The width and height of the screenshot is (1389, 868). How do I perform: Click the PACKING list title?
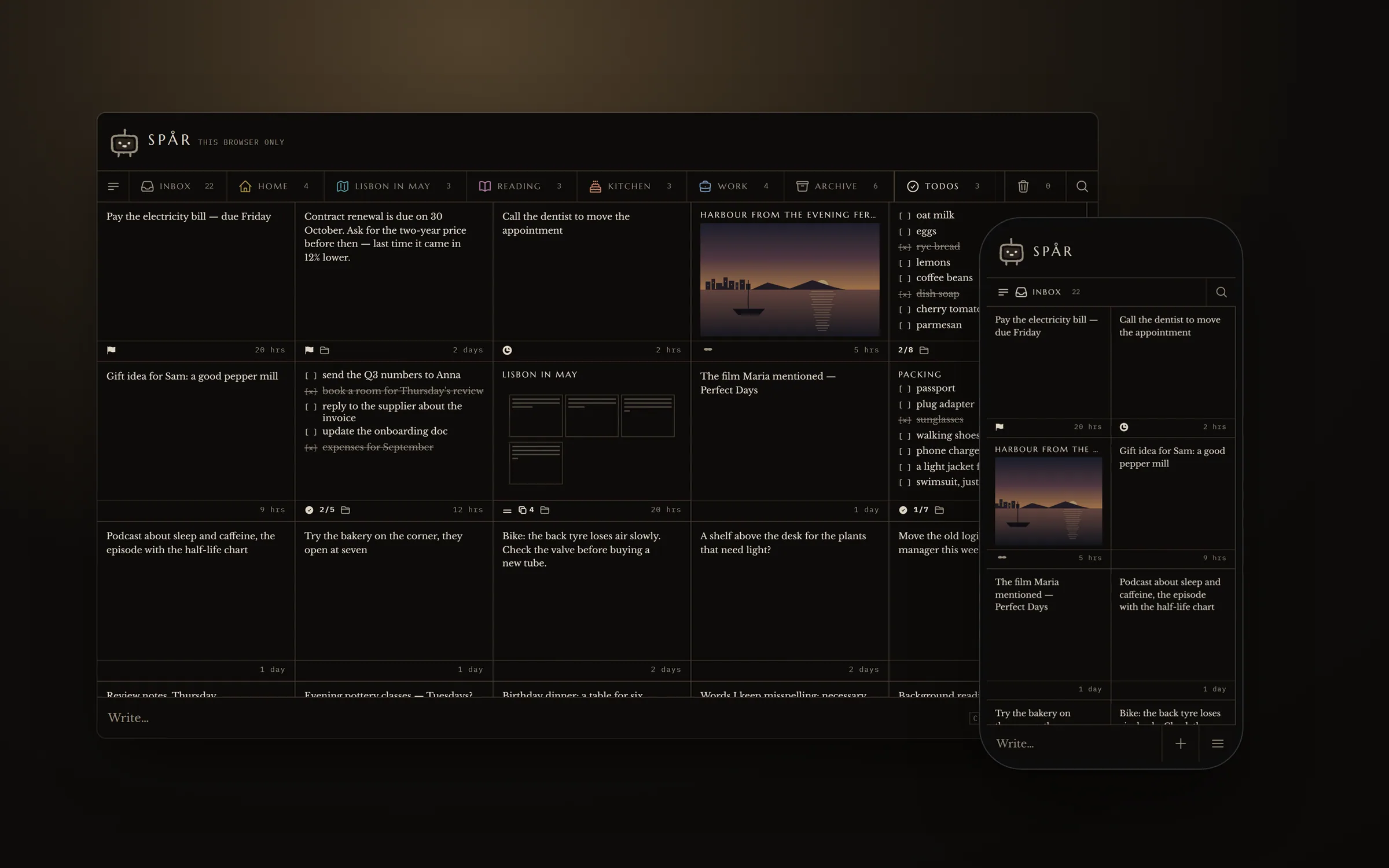click(920, 374)
